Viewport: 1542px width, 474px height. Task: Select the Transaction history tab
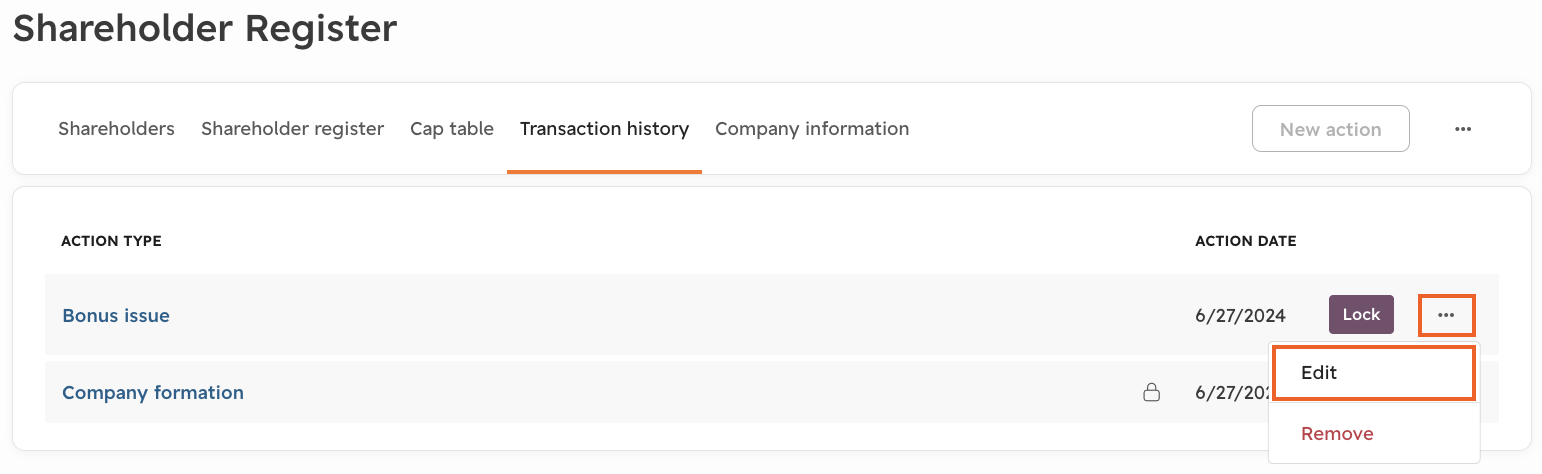pyautogui.click(x=604, y=129)
